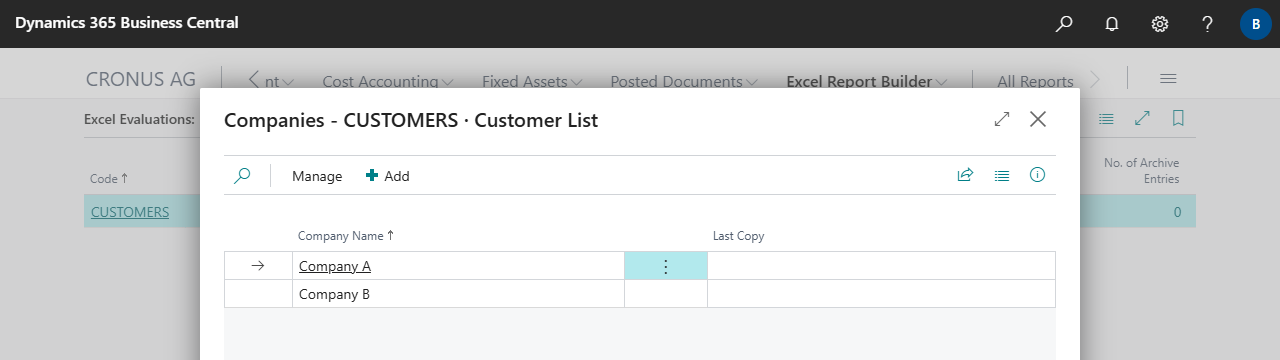The width and height of the screenshot is (1280, 360).
Task: Open notifications bell
Action: 1112,24
